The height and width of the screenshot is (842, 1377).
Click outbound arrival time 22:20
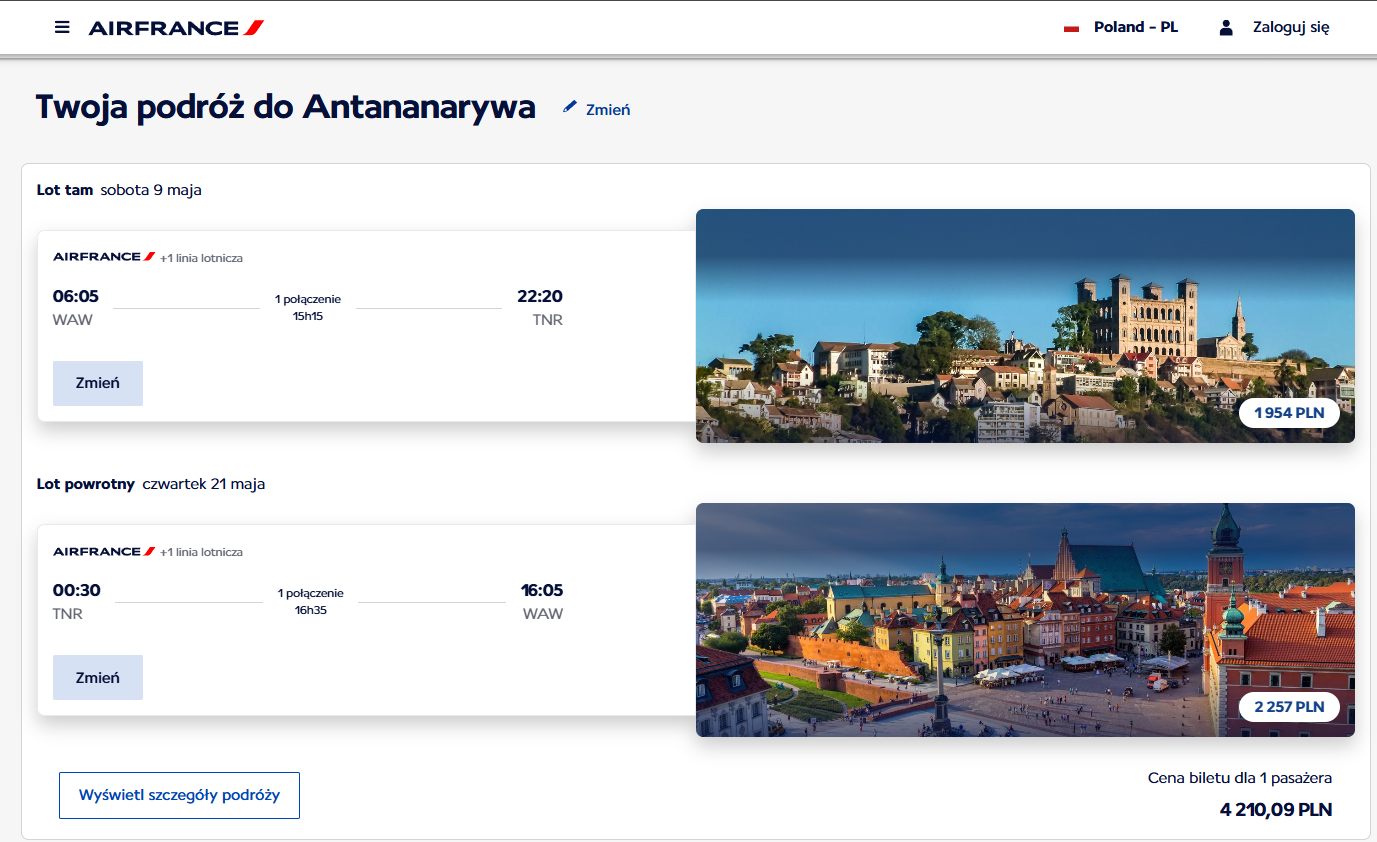pos(540,296)
